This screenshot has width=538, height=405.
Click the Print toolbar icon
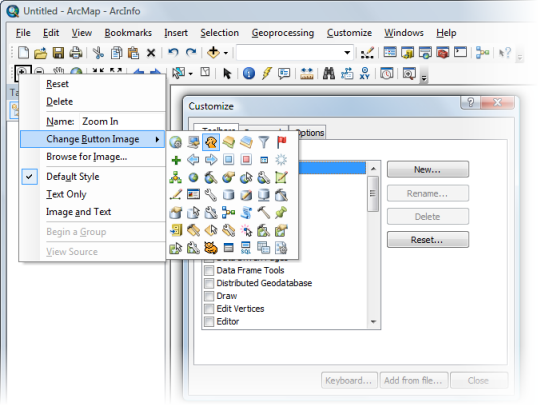(75, 53)
